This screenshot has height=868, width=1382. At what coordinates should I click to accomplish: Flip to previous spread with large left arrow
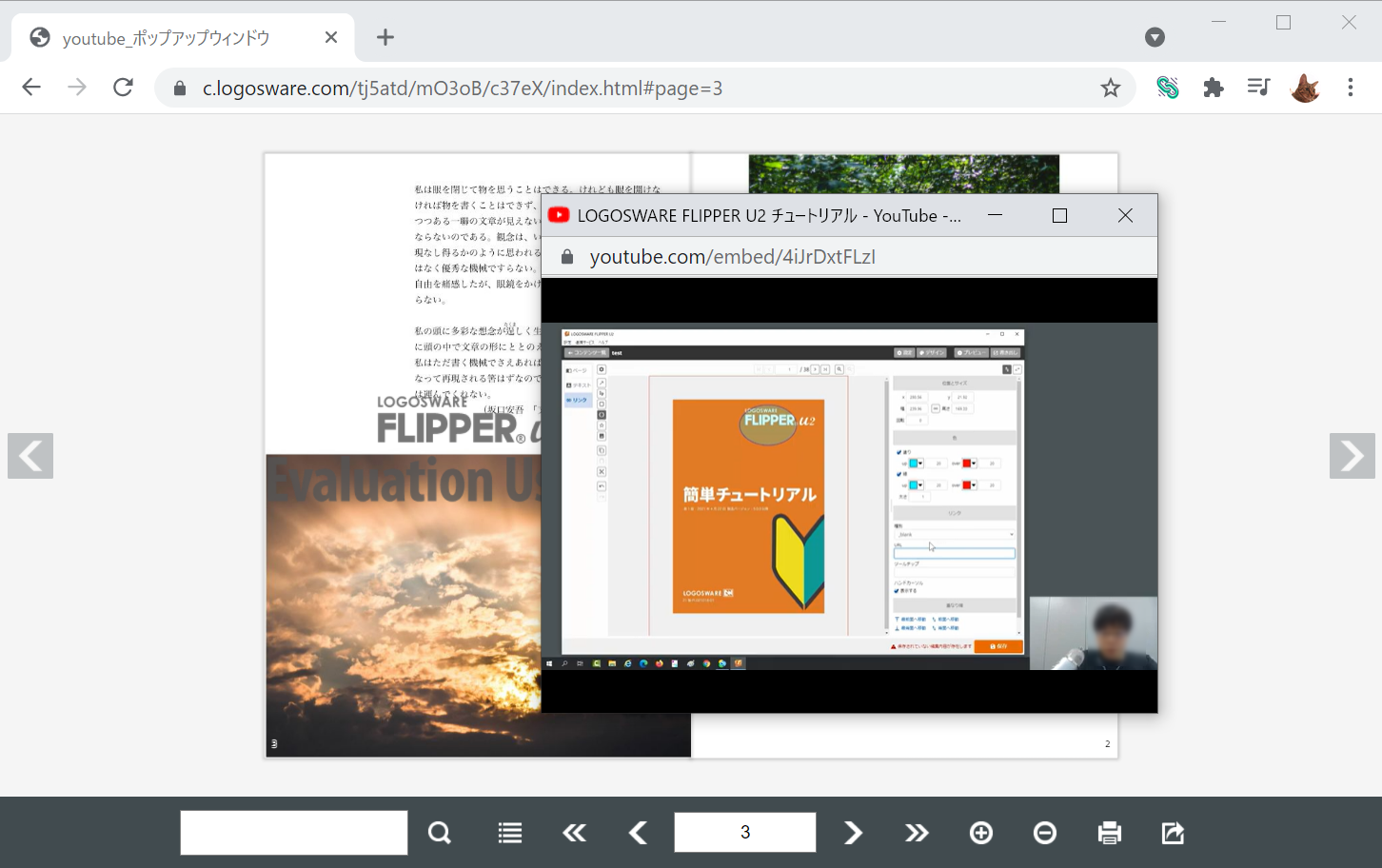tap(30, 456)
